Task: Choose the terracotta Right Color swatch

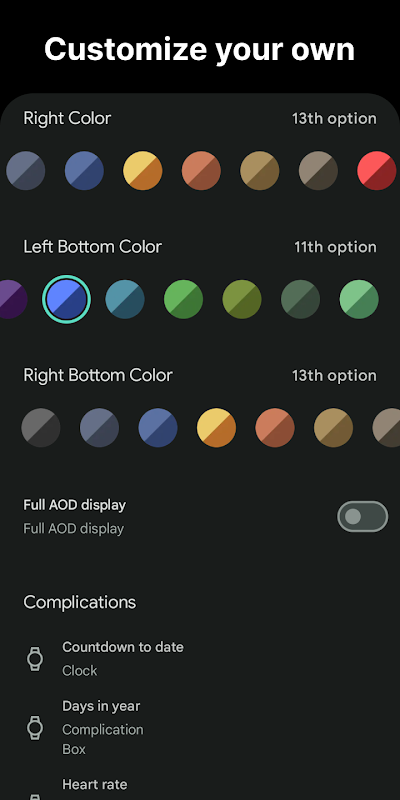Action: click(202, 170)
